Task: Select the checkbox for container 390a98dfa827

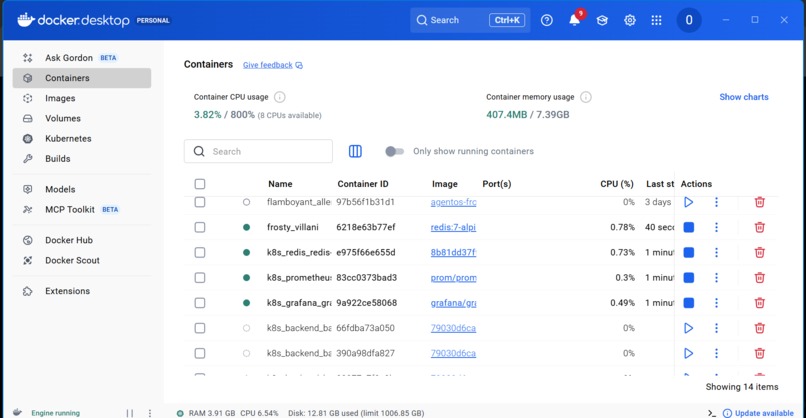Action: point(200,353)
